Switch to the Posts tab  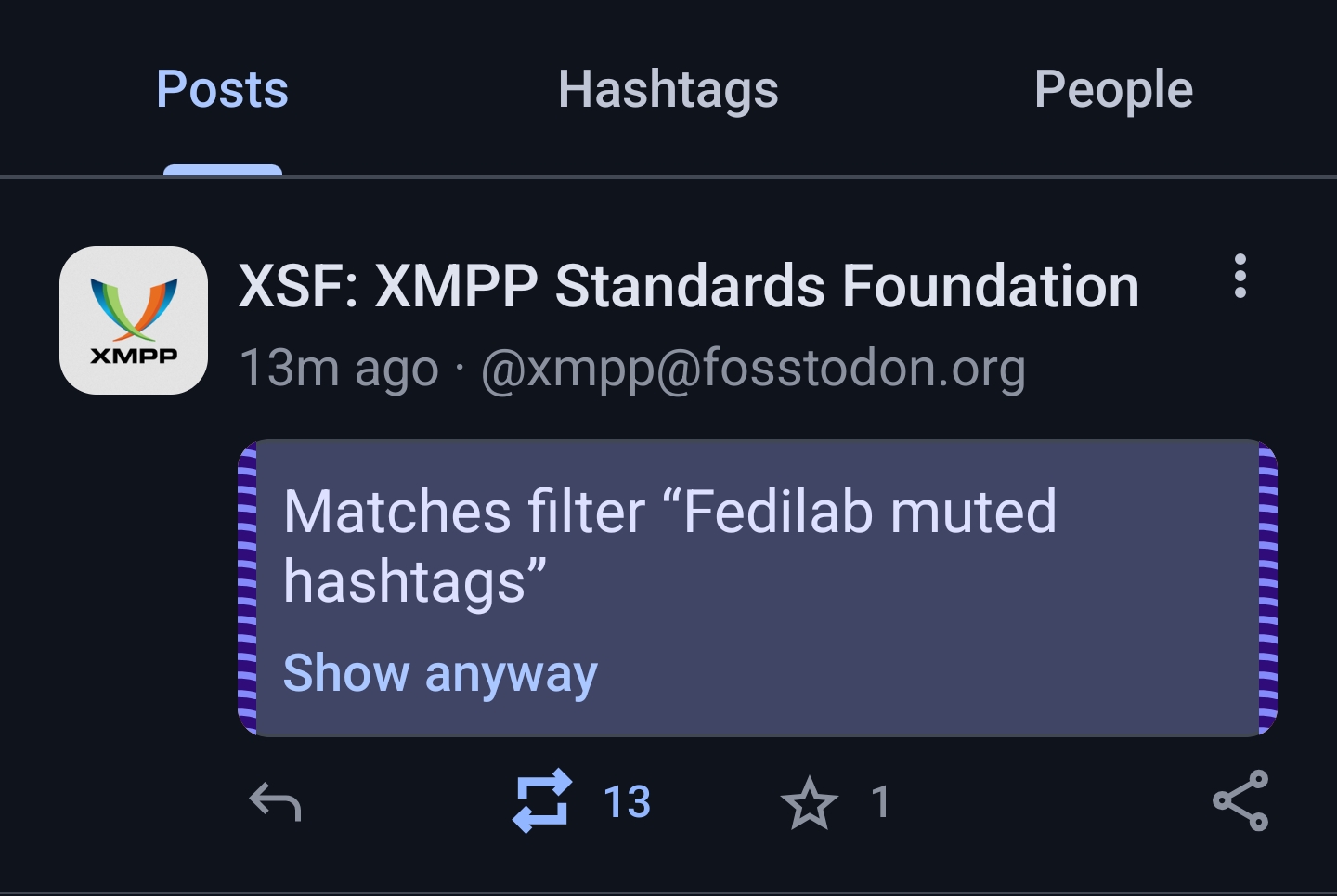[x=223, y=89]
